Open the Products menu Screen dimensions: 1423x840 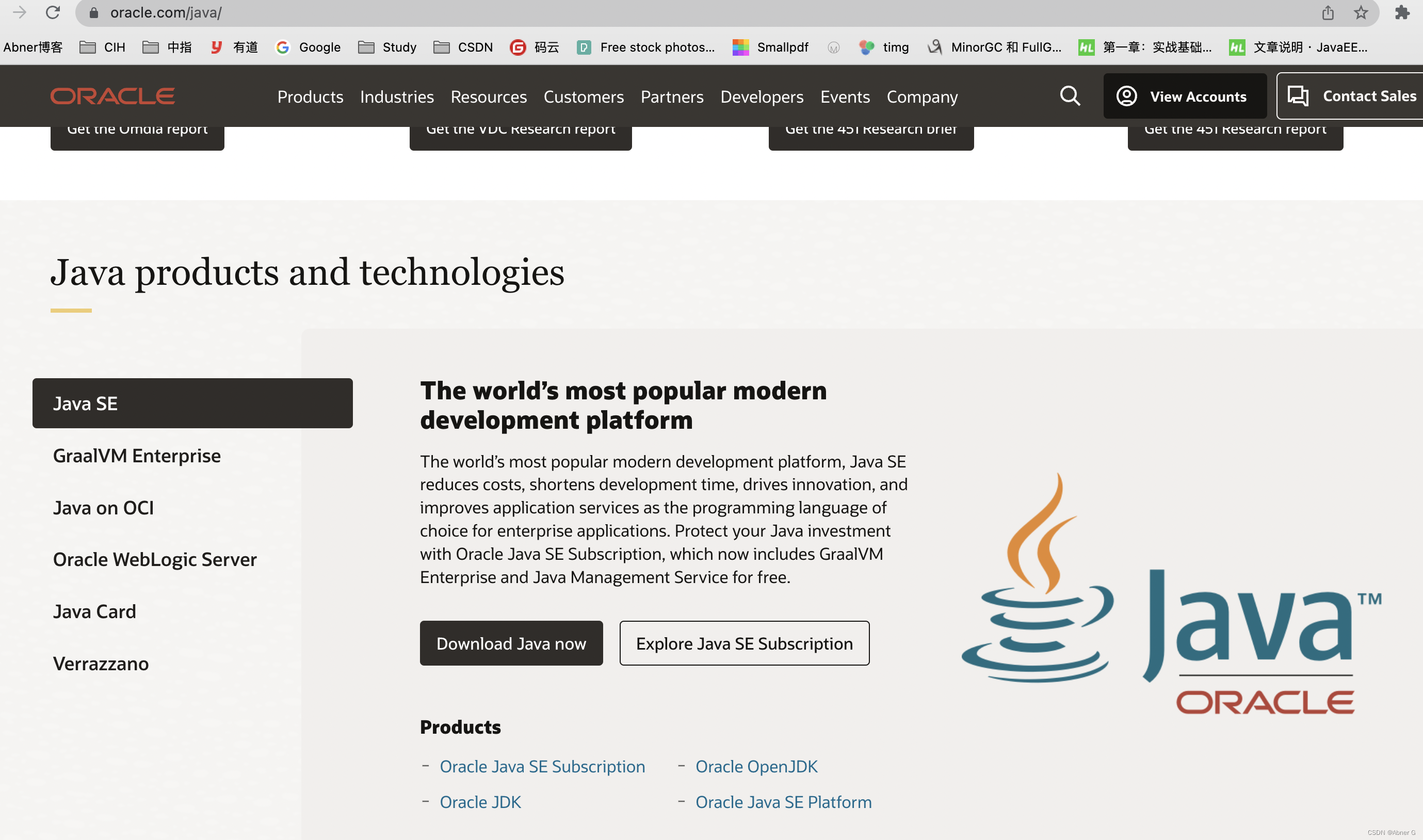(310, 96)
